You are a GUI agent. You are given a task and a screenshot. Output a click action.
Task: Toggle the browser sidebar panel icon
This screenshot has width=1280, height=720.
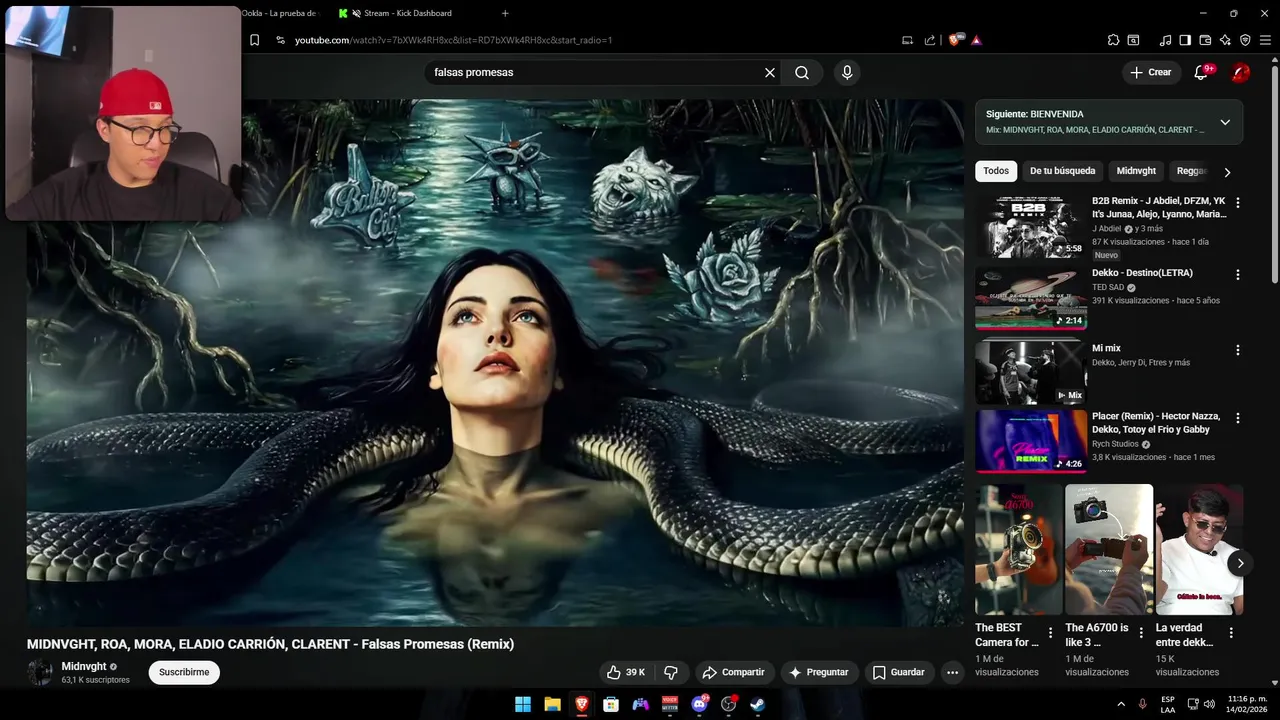[x=1185, y=40]
